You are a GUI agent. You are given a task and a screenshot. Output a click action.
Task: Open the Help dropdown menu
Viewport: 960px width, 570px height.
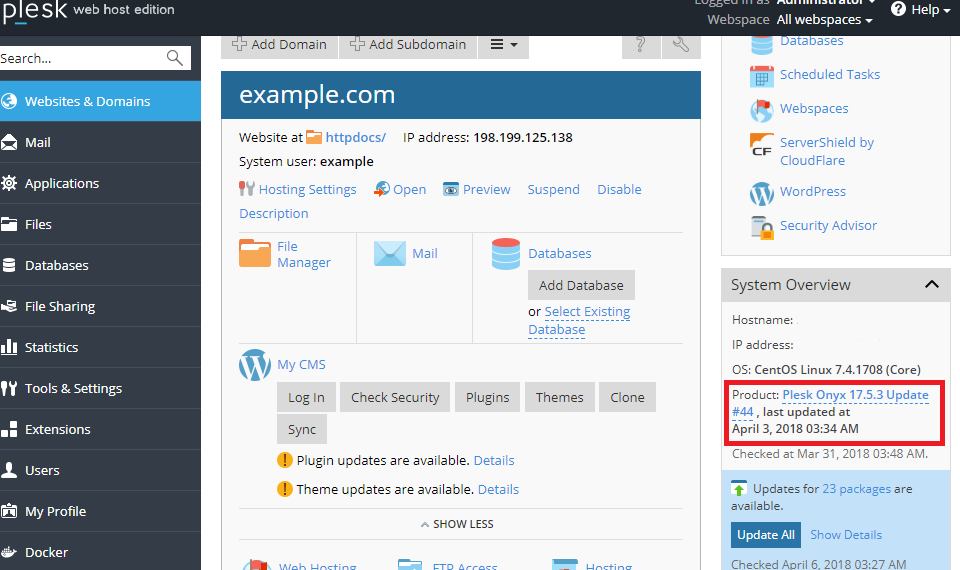920,10
